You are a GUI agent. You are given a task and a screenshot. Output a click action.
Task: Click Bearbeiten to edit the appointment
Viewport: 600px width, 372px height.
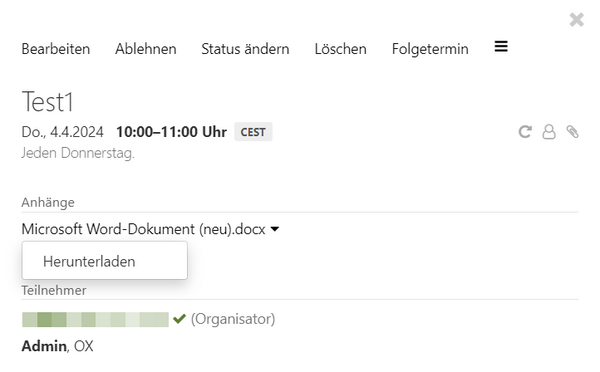56,49
